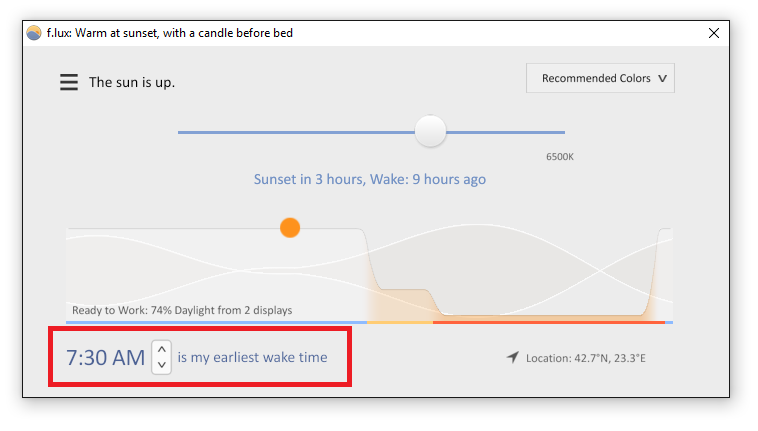Click the slider track right end near 6500K
The width and height of the screenshot is (758, 431).
tap(556, 132)
